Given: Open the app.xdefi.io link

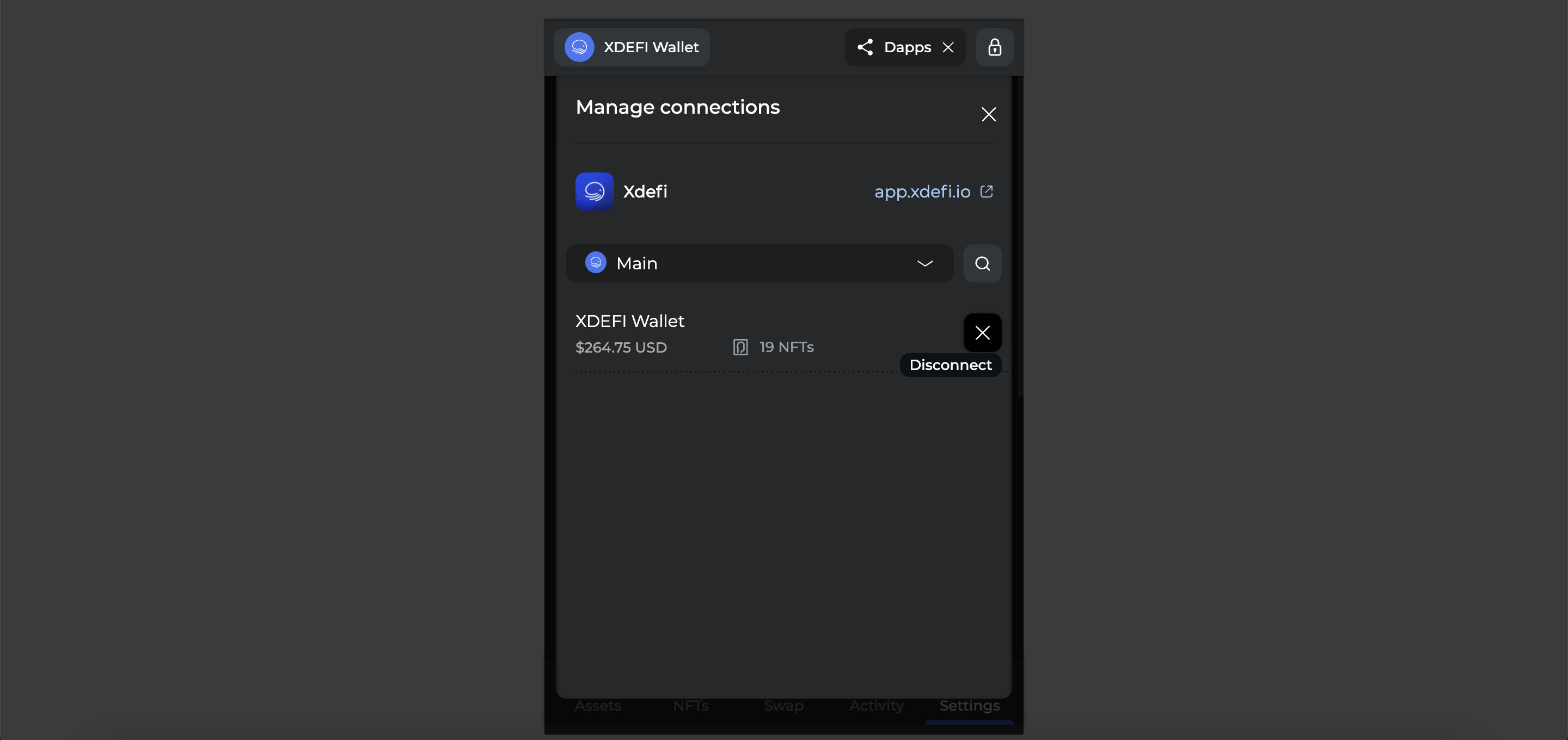Looking at the screenshot, I should pos(922,192).
